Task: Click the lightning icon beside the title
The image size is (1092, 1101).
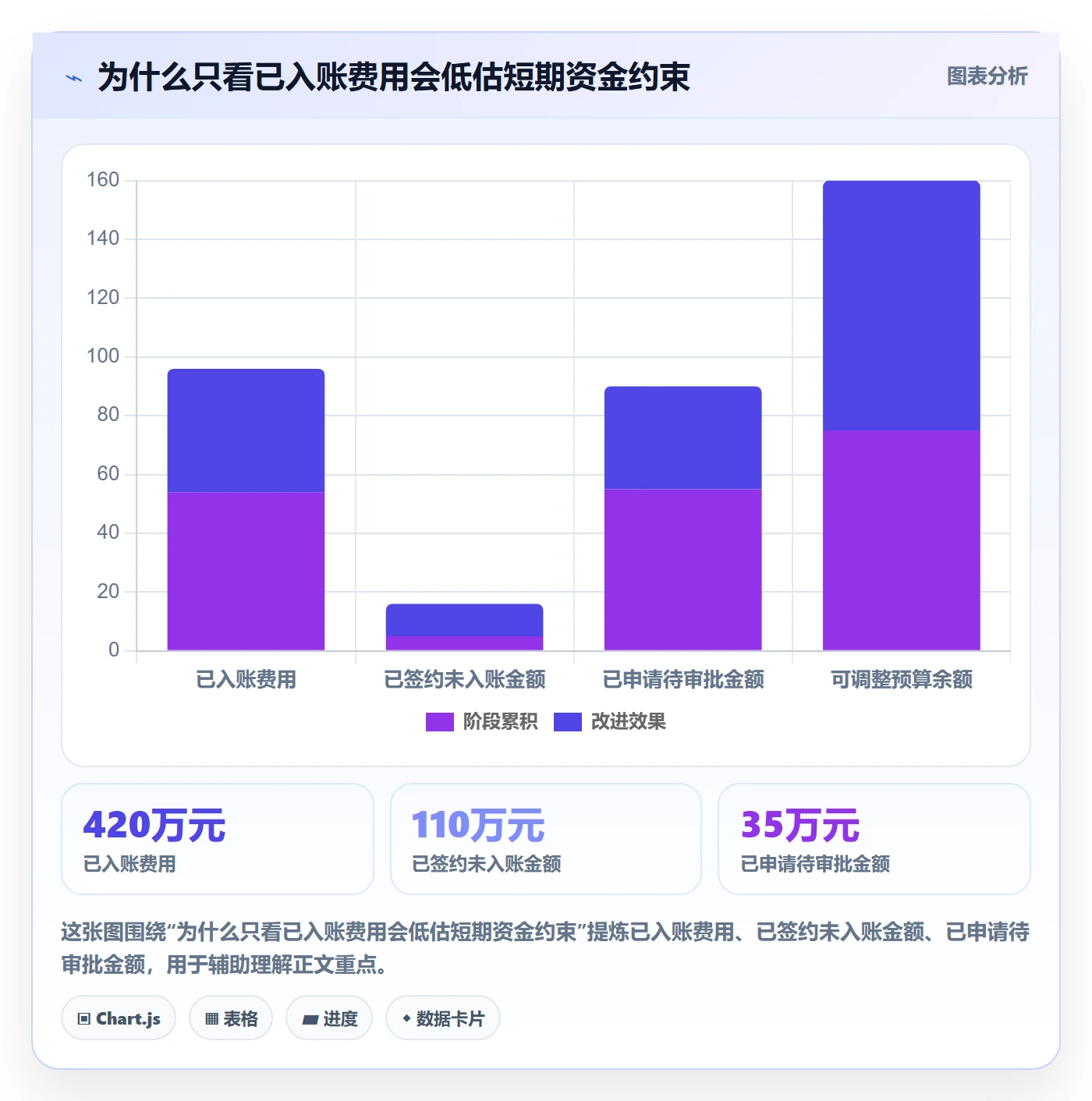Action: [x=74, y=78]
